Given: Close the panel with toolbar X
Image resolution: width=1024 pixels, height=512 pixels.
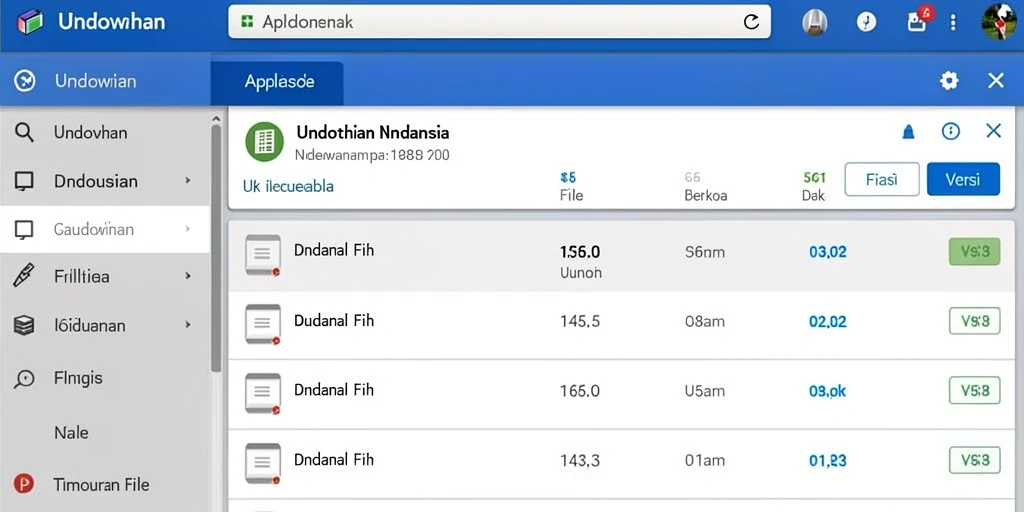Looking at the screenshot, I should (995, 81).
